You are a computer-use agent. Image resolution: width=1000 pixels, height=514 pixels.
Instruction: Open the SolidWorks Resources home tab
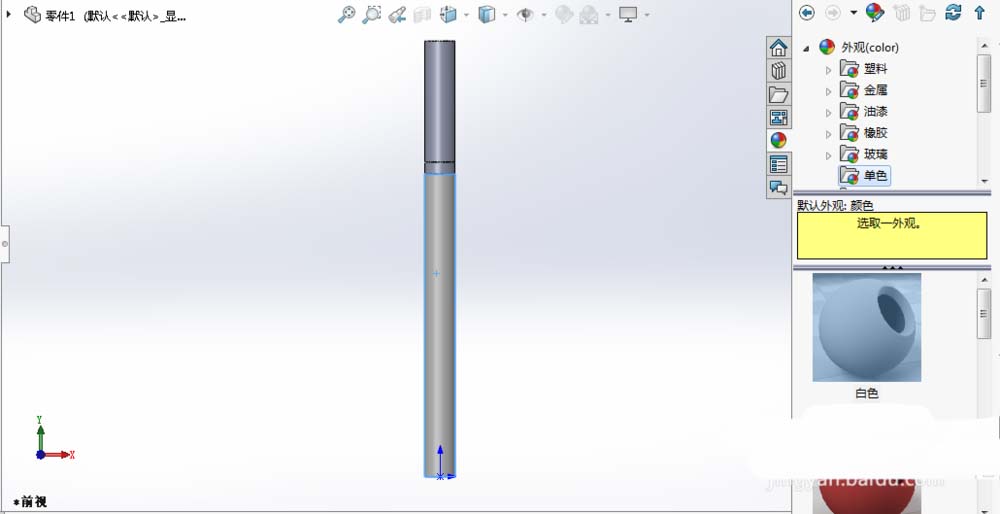(778, 47)
